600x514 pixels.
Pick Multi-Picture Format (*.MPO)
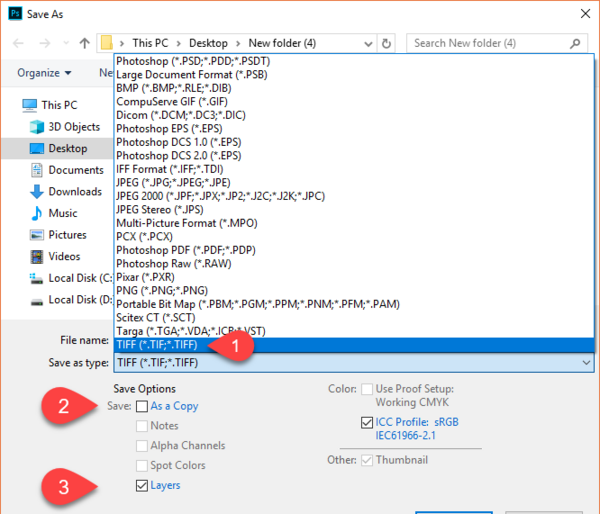point(354,223)
